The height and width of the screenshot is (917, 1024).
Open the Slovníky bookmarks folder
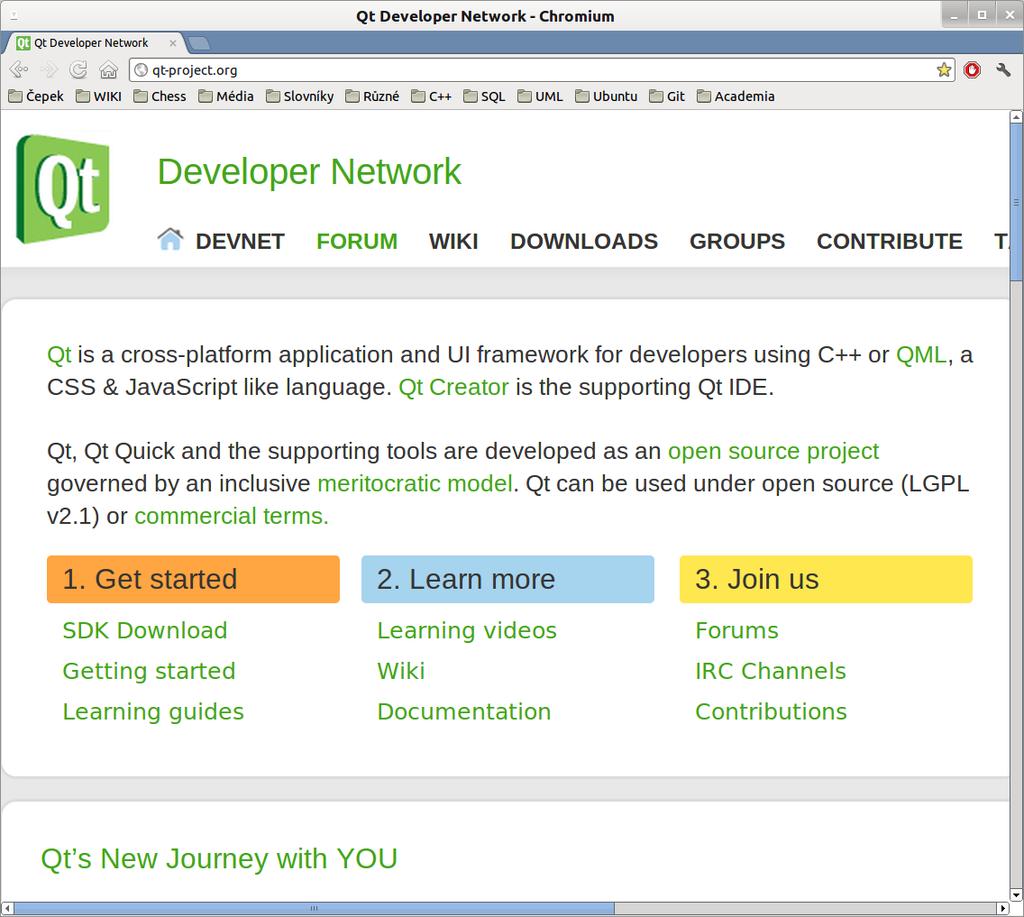(300, 96)
